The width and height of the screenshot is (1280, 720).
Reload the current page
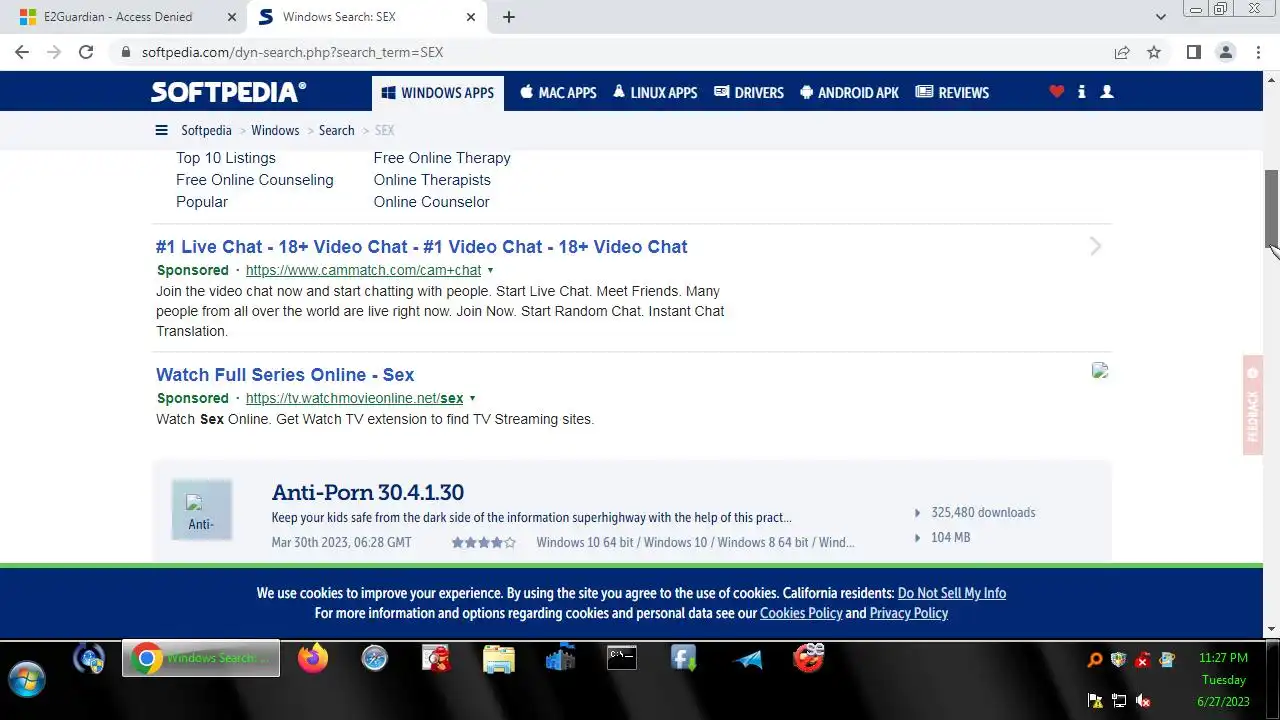coord(86,52)
